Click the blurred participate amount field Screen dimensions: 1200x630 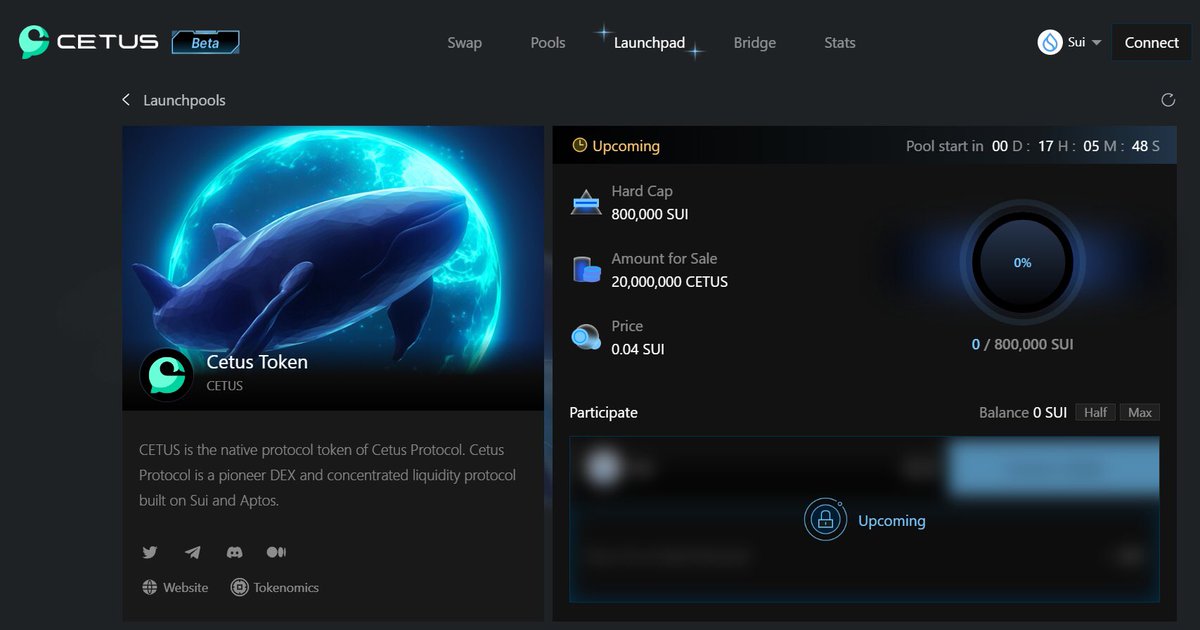coord(756,468)
